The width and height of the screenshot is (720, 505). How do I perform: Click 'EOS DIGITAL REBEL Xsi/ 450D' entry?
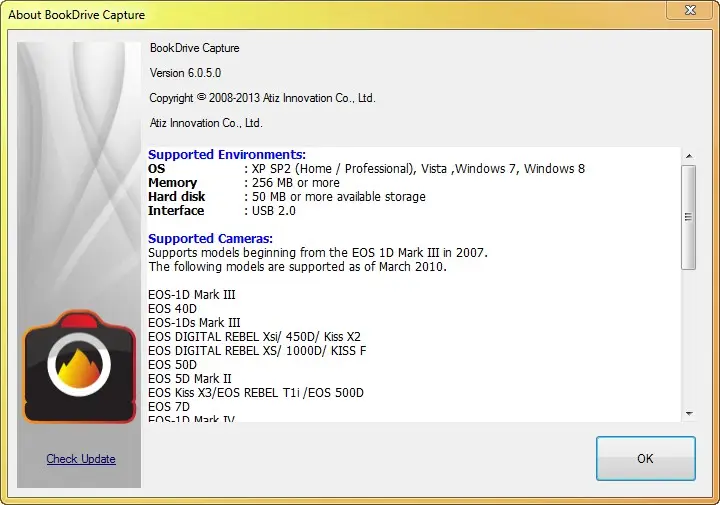254,337
